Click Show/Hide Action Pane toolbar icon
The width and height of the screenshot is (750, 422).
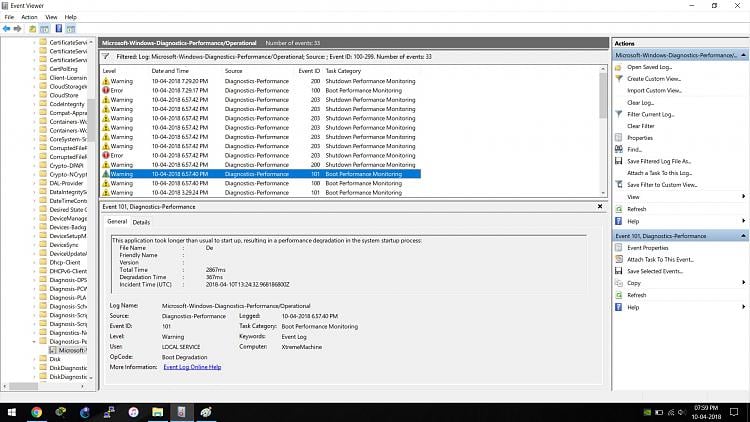click(x=71, y=29)
